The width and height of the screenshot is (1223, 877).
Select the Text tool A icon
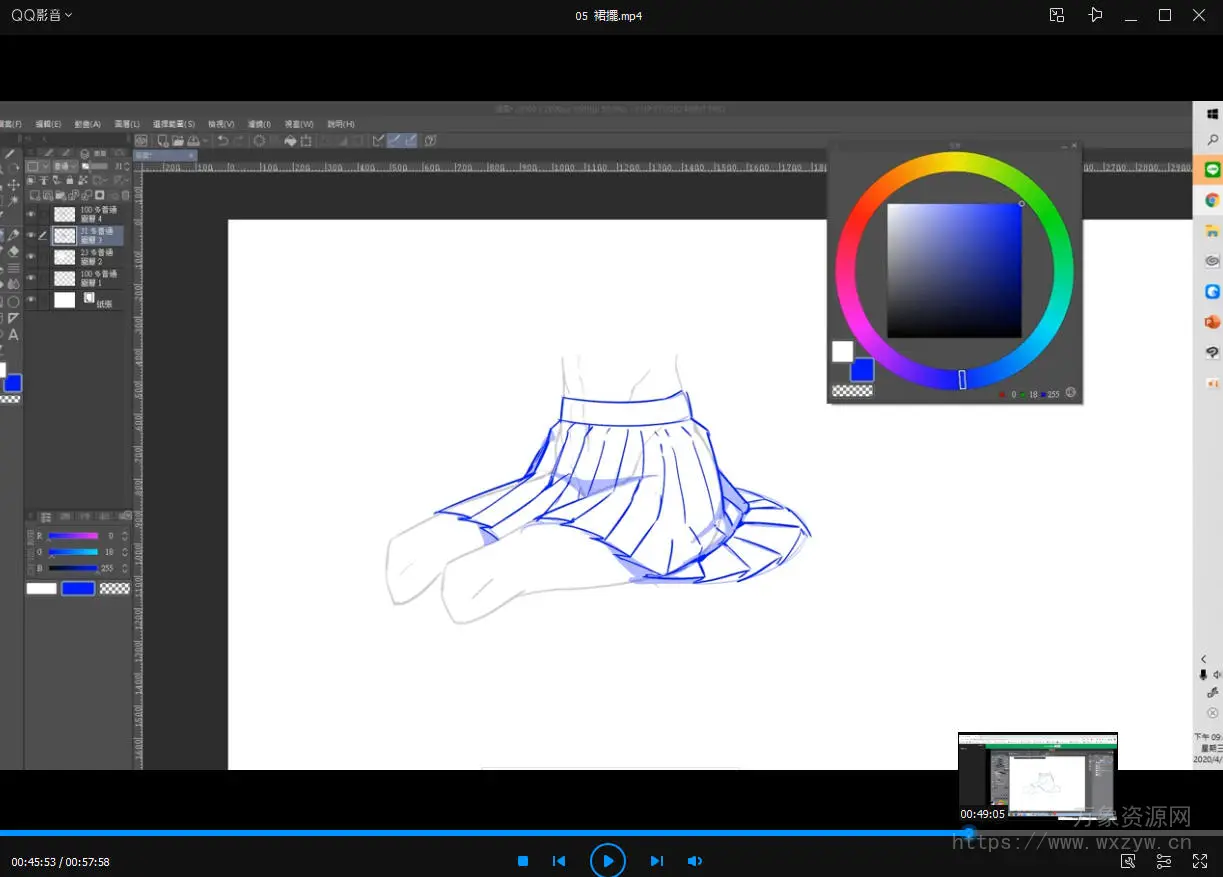[13, 334]
